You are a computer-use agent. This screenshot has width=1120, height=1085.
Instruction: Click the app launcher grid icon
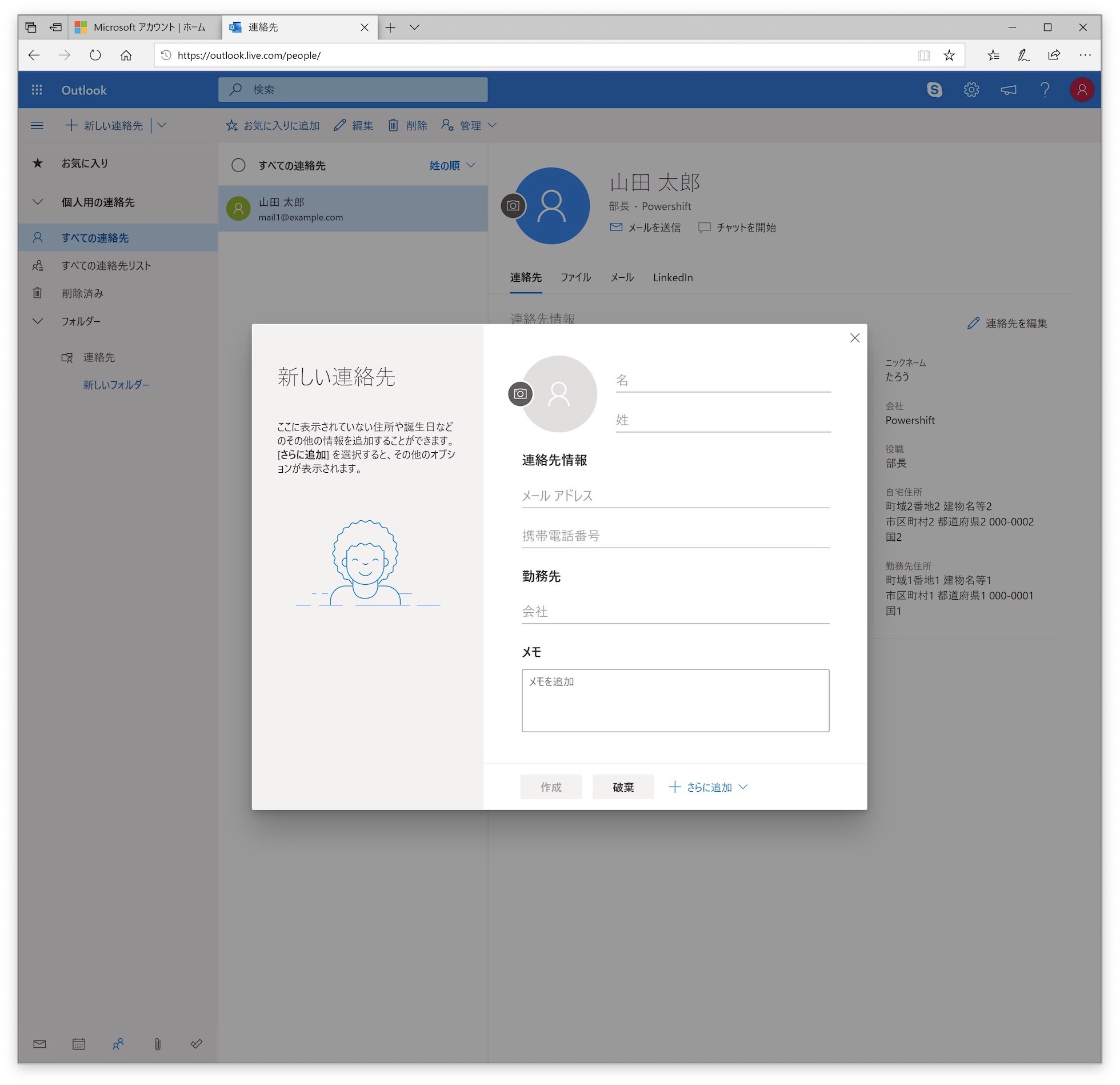(37, 90)
